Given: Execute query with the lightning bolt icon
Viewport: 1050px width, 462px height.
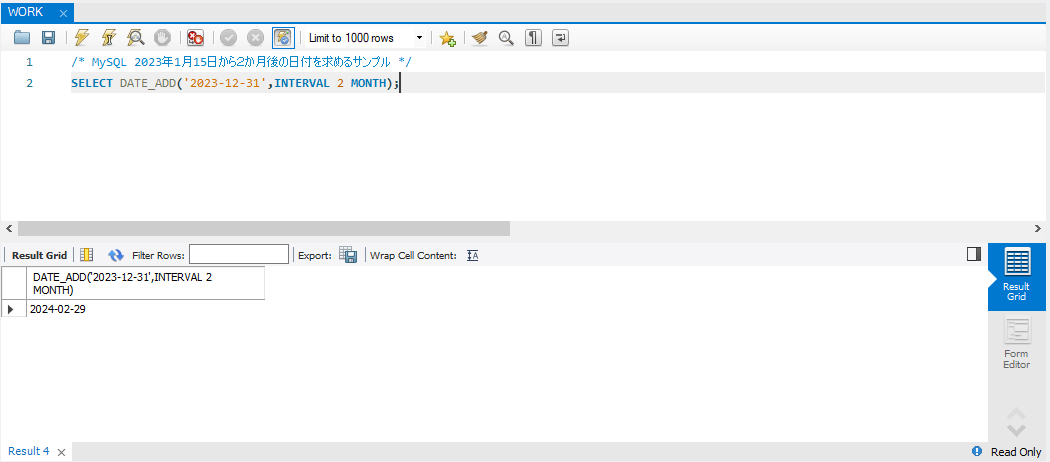Looking at the screenshot, I should click(82, 38).
